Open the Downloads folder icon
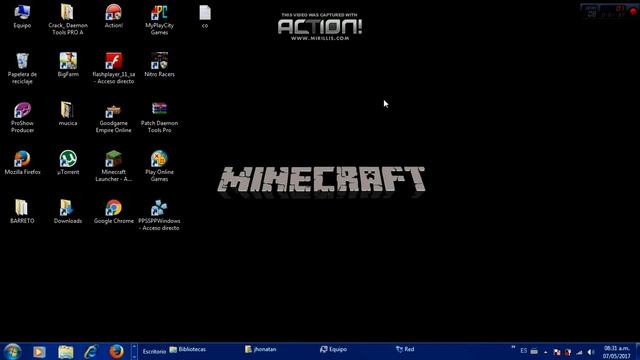640x360 pixels. [x=68, y=212]
